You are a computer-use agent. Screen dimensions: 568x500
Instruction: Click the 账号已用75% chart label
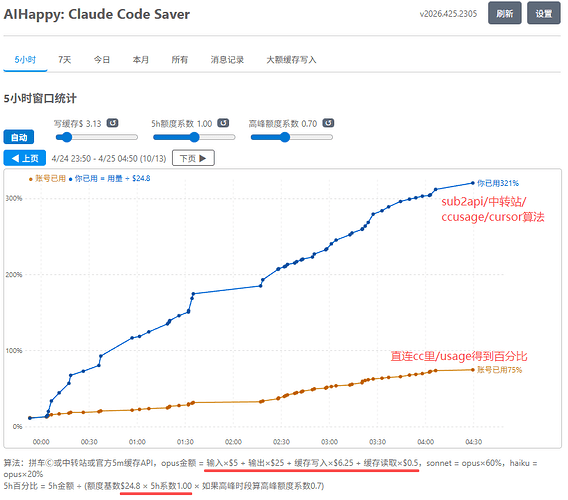[x=500, y=370]
